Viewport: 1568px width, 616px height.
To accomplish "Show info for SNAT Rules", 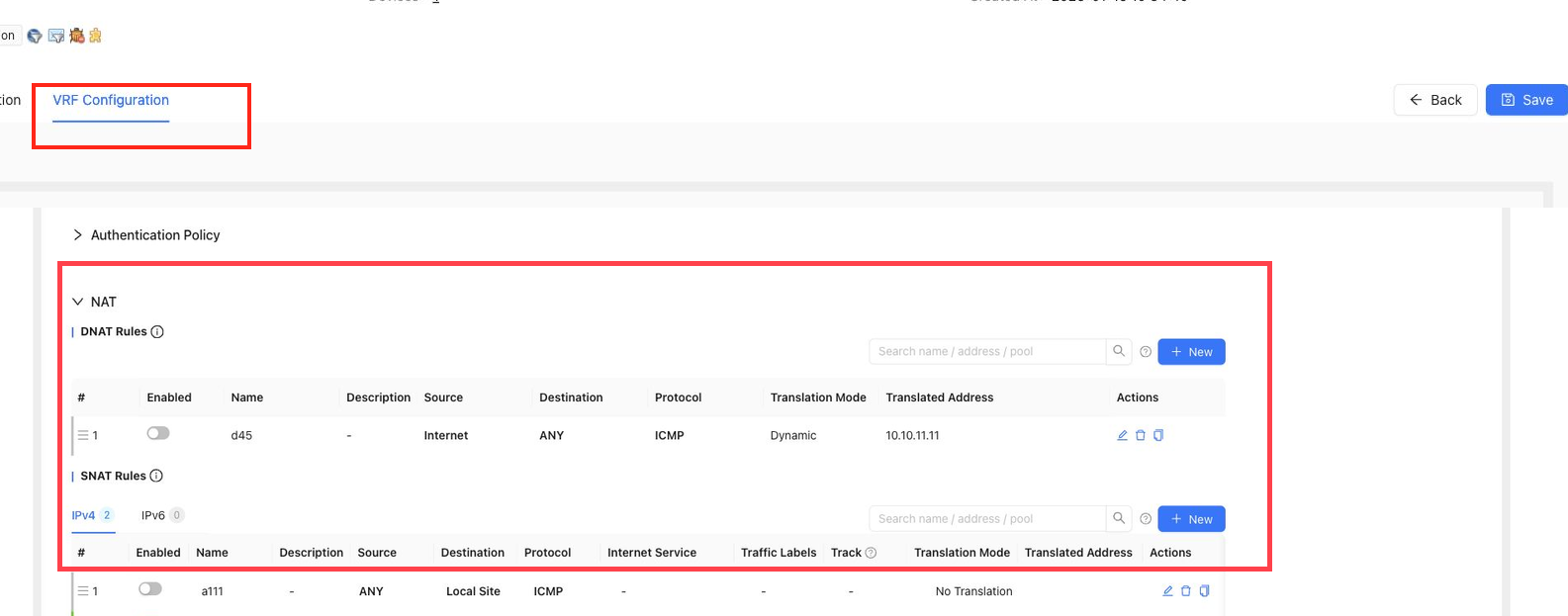I will [156, 476].
